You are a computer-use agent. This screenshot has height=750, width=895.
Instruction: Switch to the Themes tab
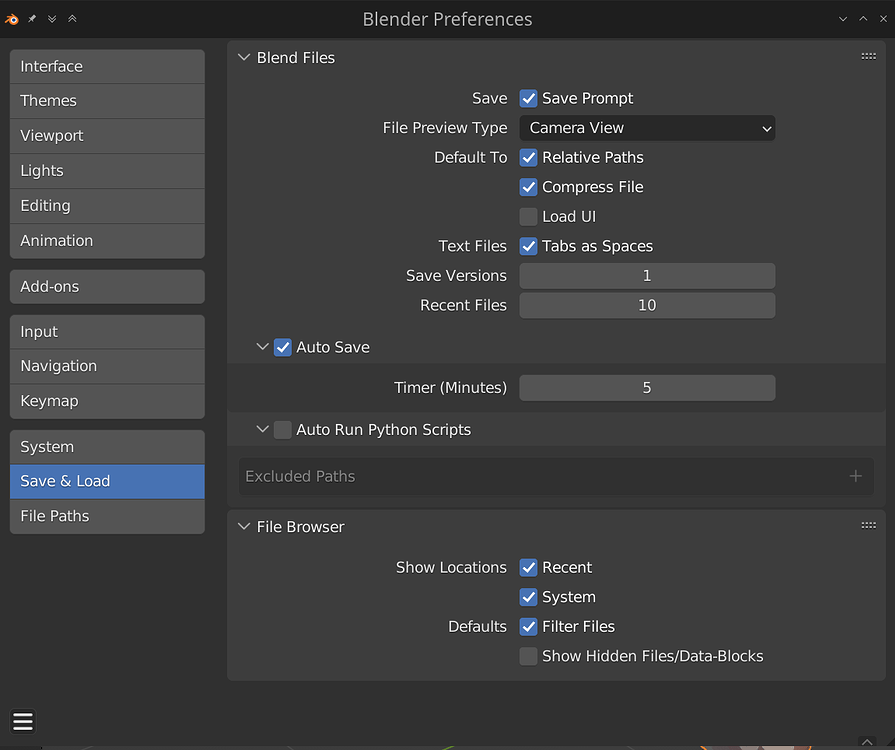tap(107, 101)
